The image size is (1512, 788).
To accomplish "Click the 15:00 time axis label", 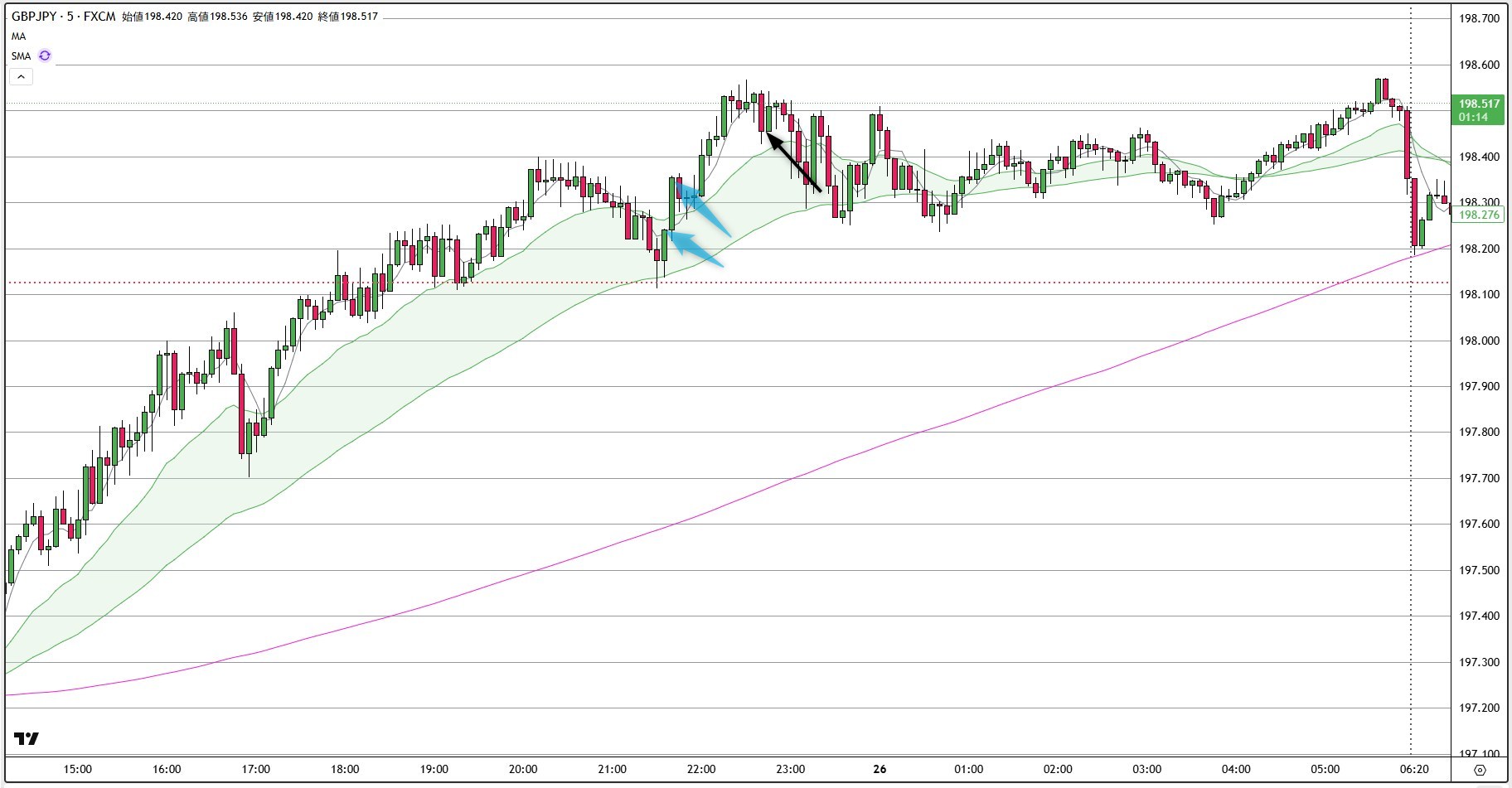I will pyautogui.click(x=78, y=769).
